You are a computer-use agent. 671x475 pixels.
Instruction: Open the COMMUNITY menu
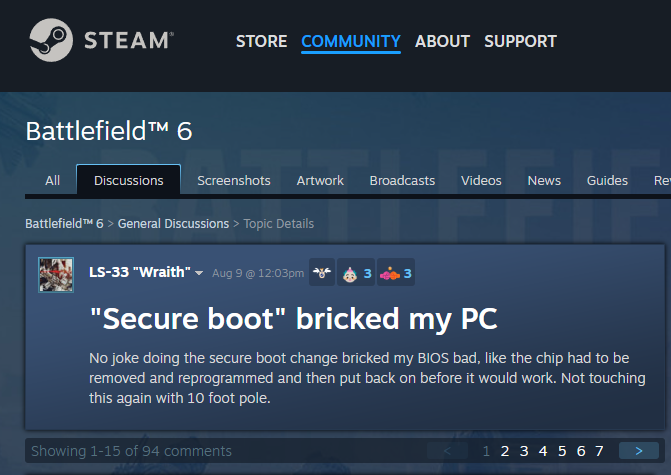point(351,42)
